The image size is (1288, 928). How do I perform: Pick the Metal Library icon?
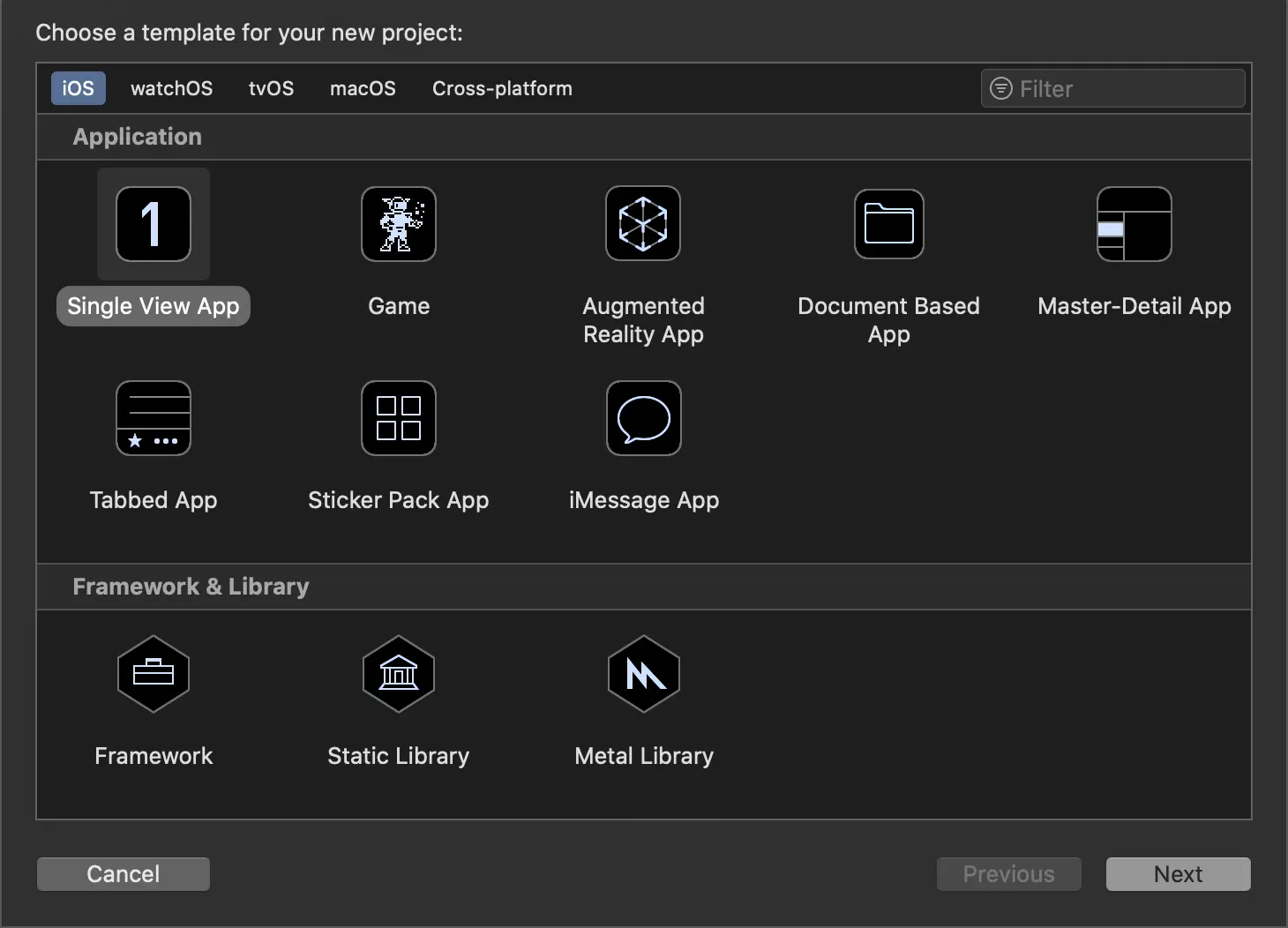644,674
